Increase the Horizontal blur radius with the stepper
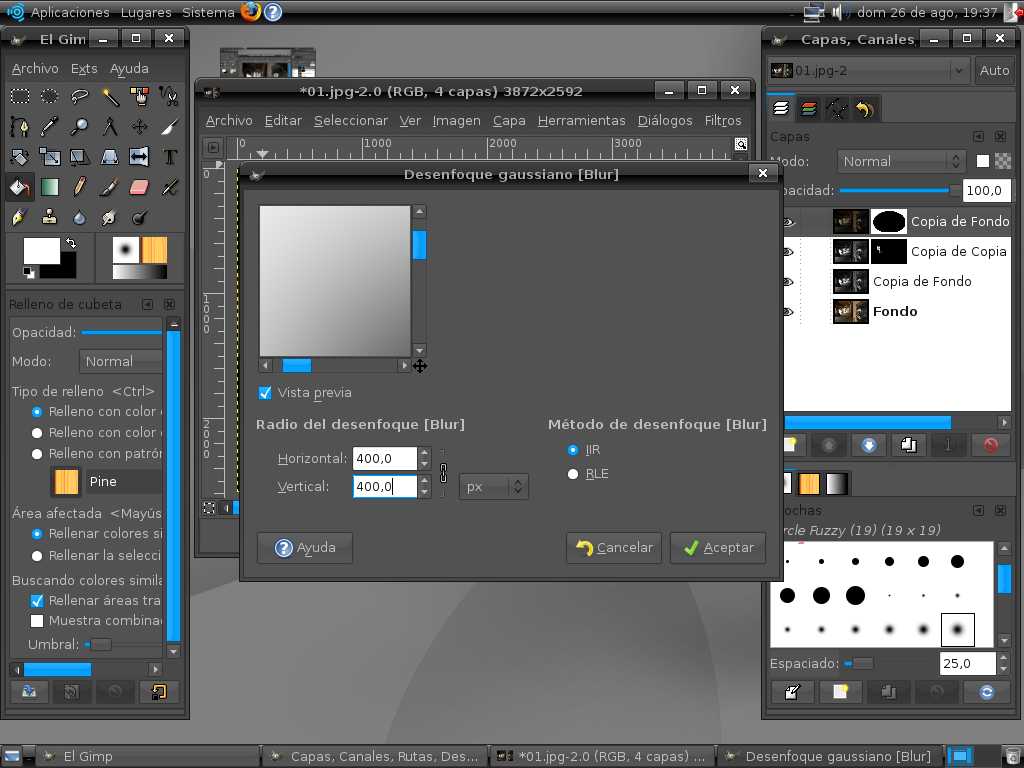This screenshot has height=768, width=1024. (424, 452)
